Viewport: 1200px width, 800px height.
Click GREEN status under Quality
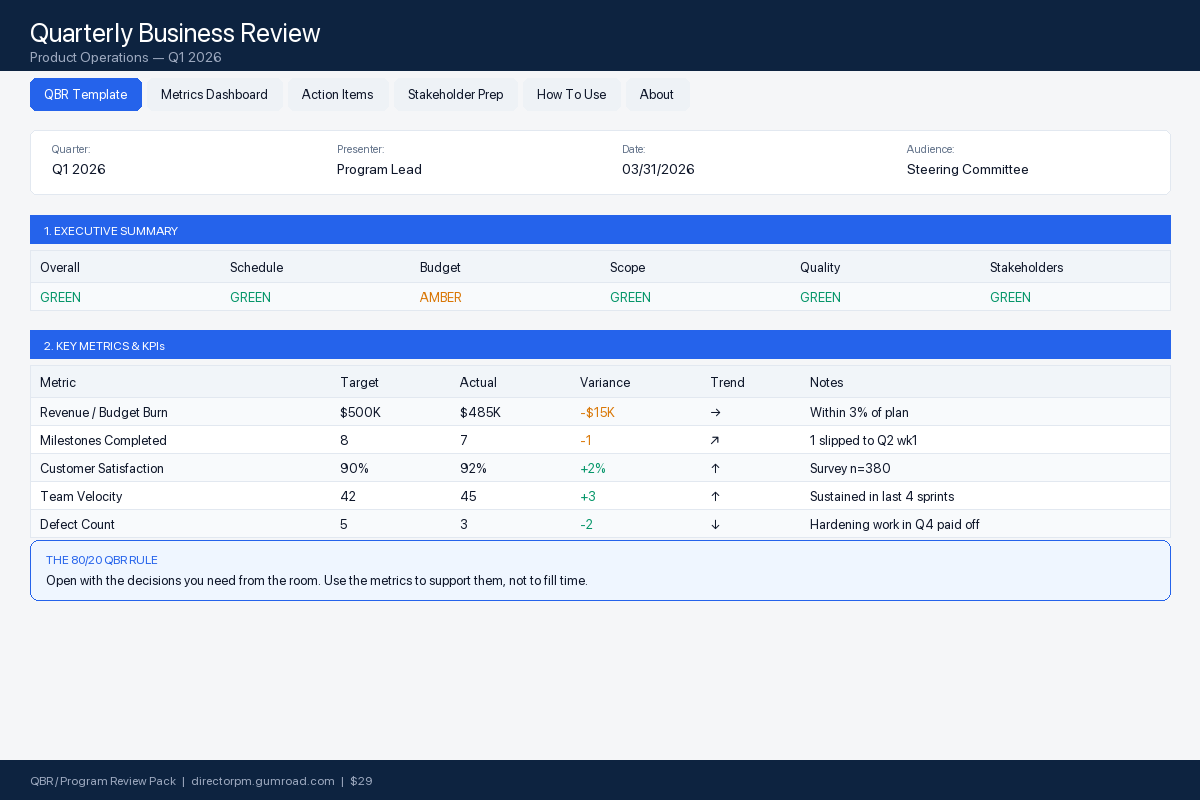[820, 297]
